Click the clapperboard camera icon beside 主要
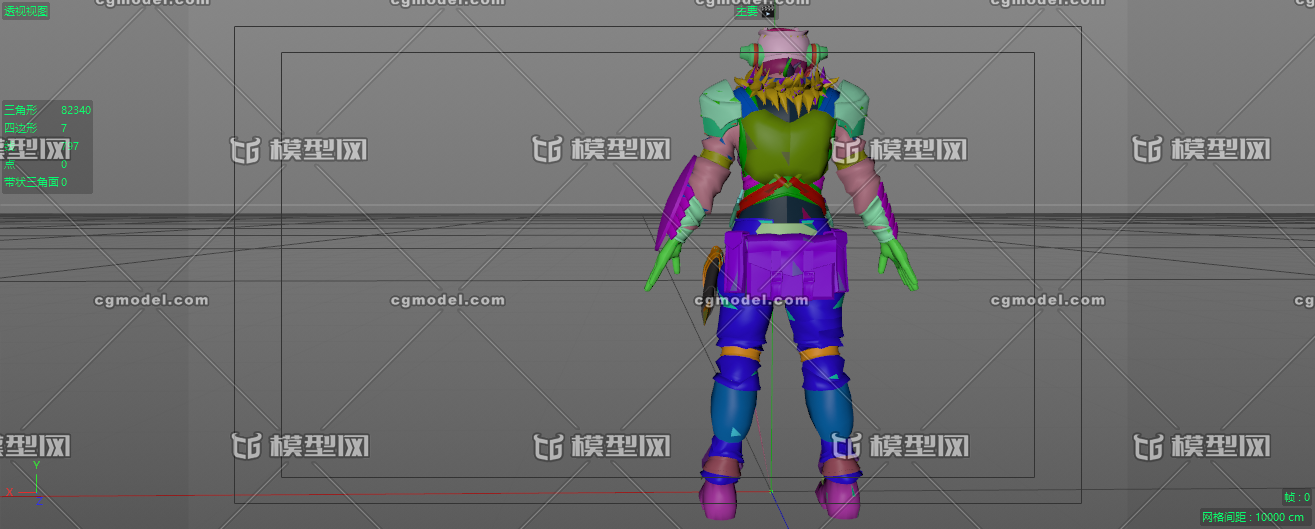 [x=768, y=12]
